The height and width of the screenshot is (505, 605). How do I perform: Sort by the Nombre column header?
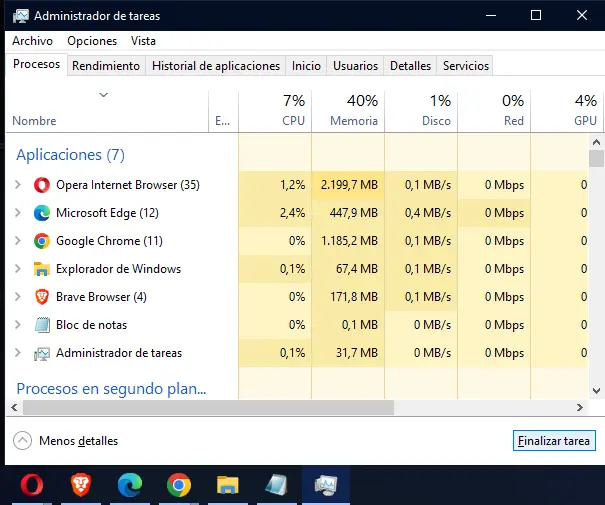tap(107, 111)
